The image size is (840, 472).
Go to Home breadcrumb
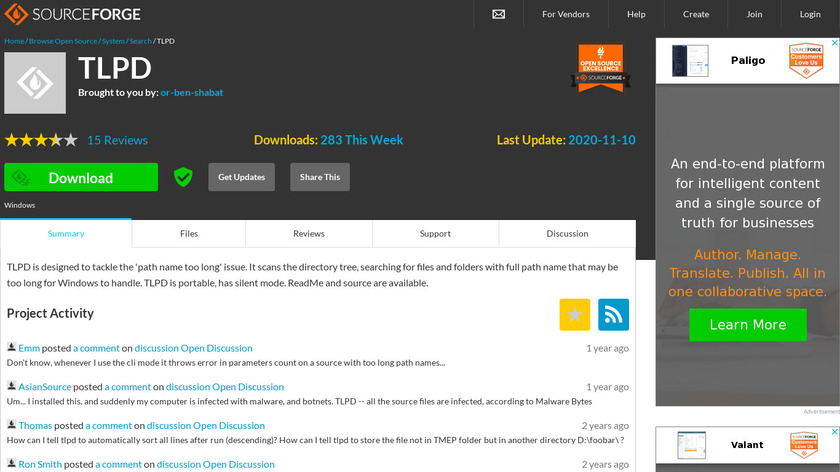(x=14, y=41)
